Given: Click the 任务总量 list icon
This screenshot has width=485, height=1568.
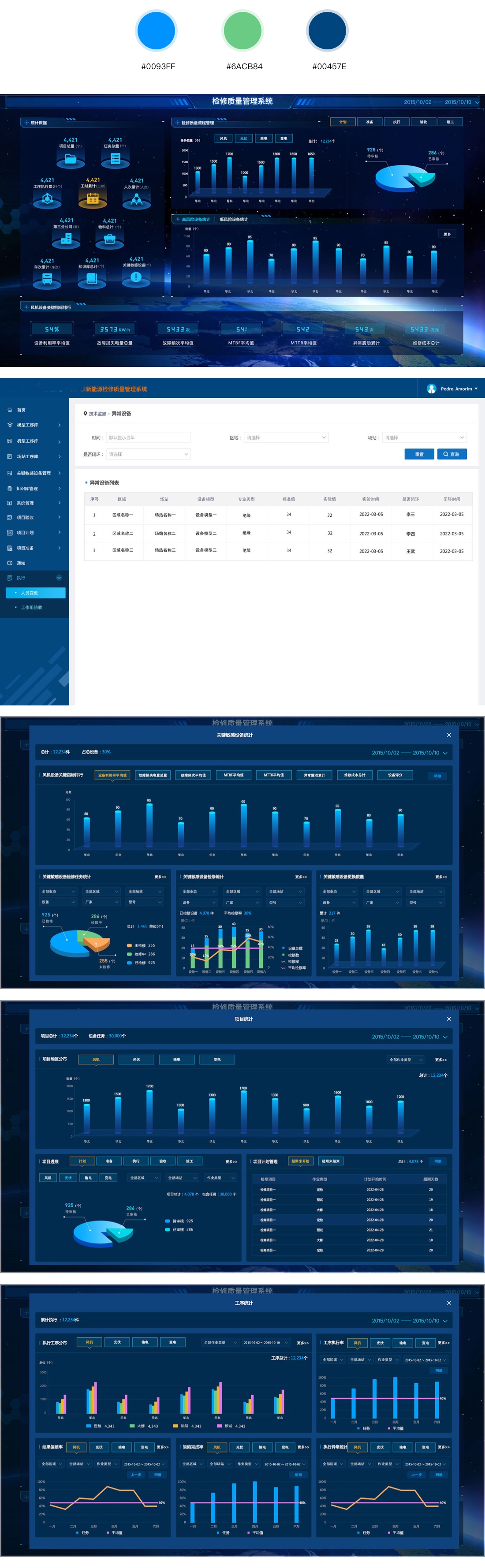Looking at the screenshot, I should click(115, 160).
